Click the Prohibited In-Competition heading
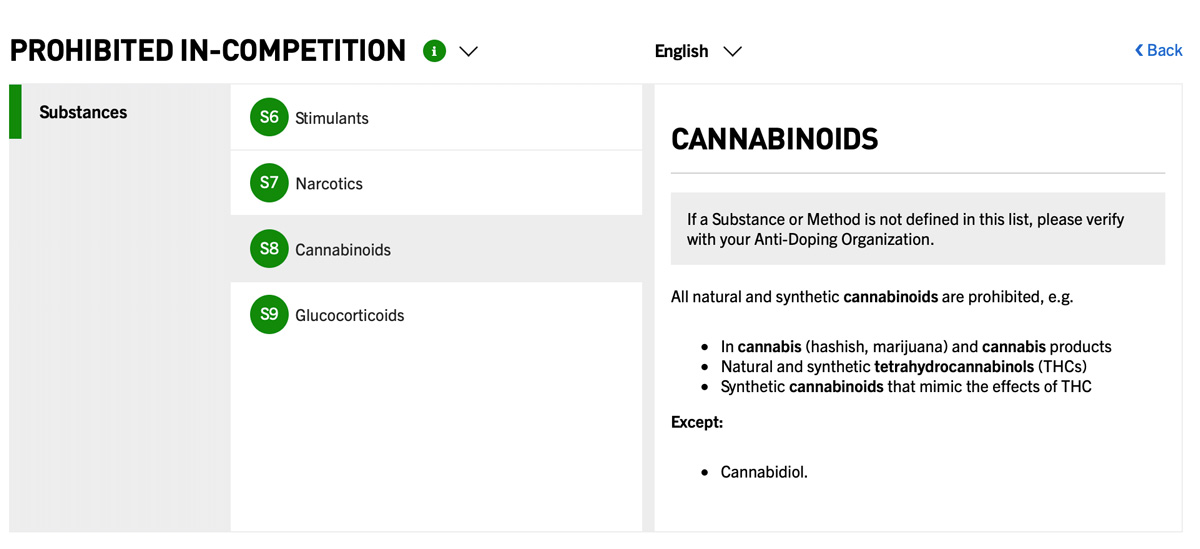Viewport: 1200px width, 549px height. pos(208,51)
